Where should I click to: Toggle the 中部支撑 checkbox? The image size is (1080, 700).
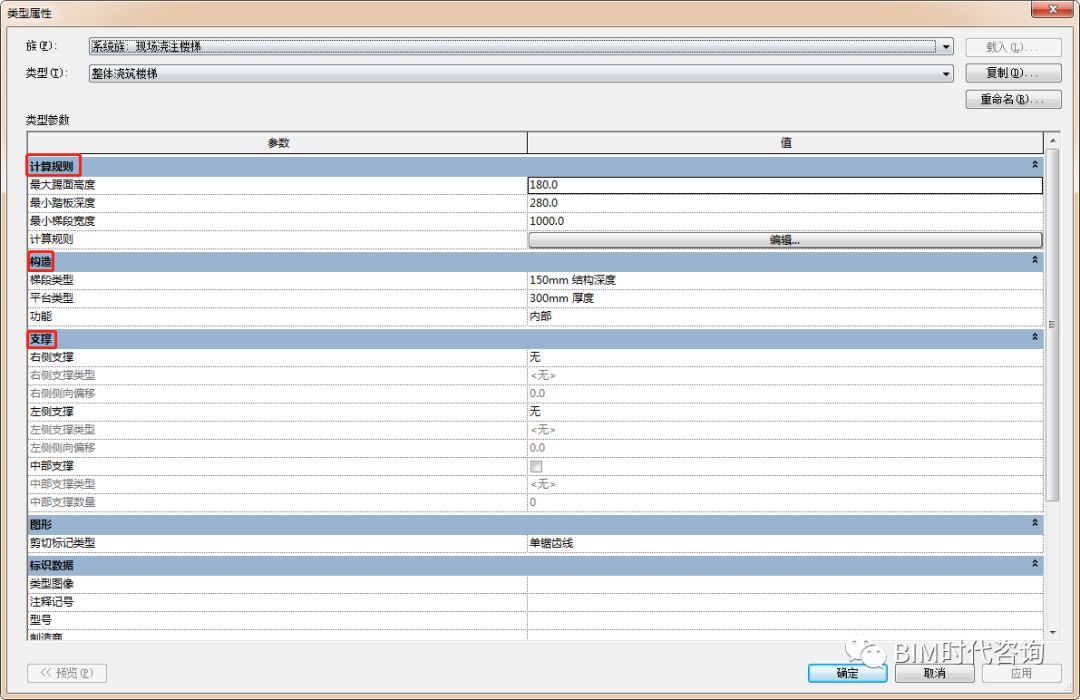[536, 466]
